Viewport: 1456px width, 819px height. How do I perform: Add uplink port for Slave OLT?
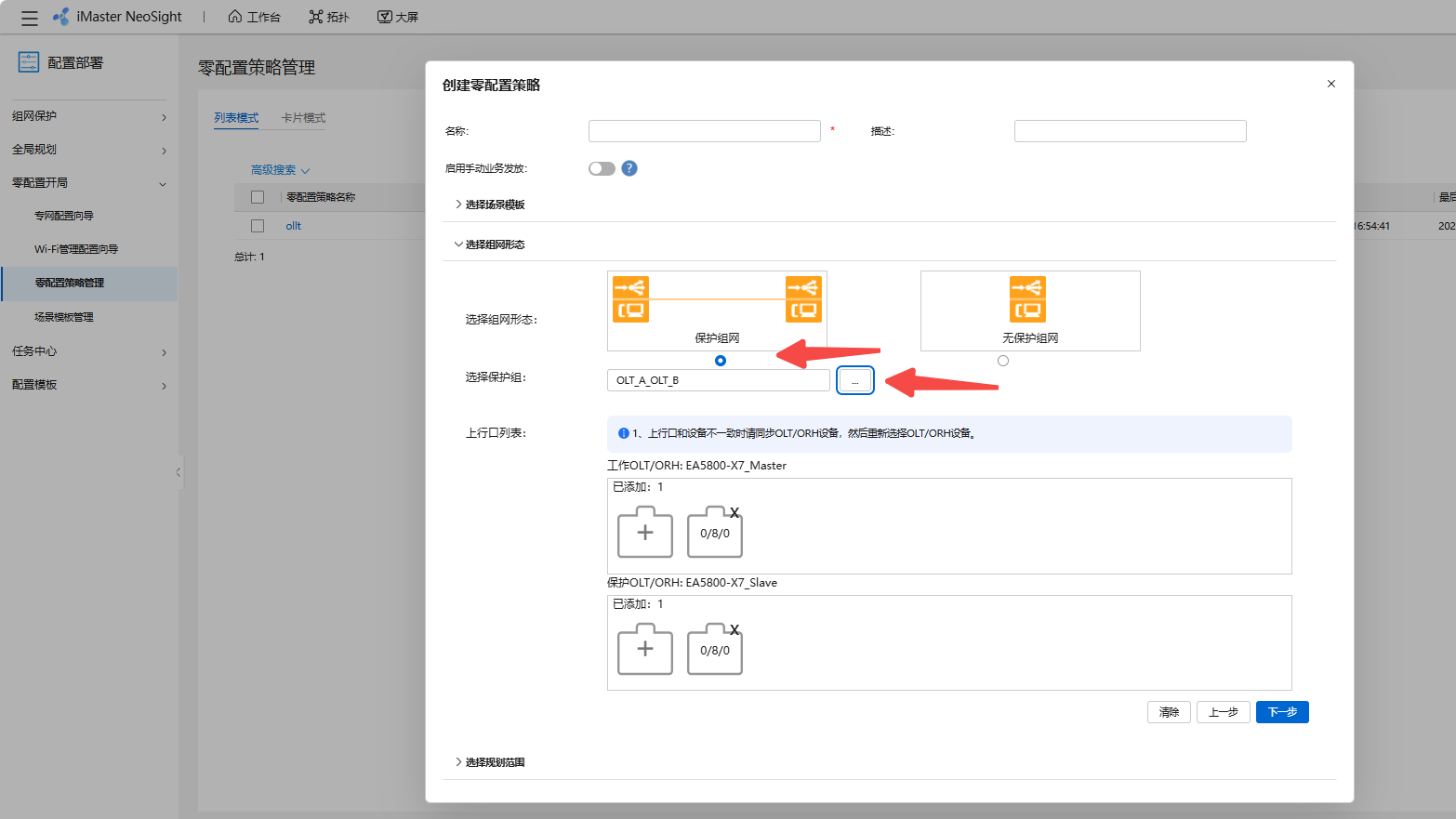645,649
